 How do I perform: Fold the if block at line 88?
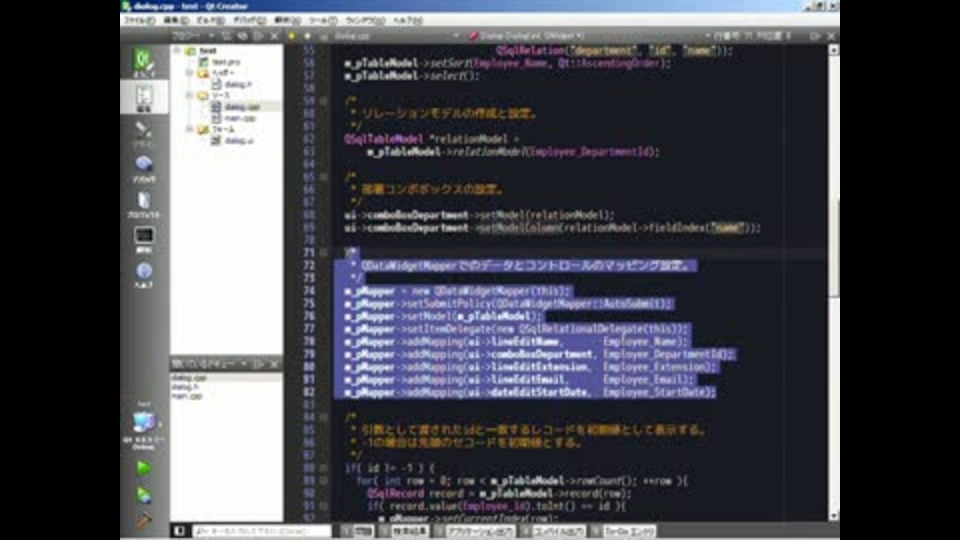coord(324,468)
